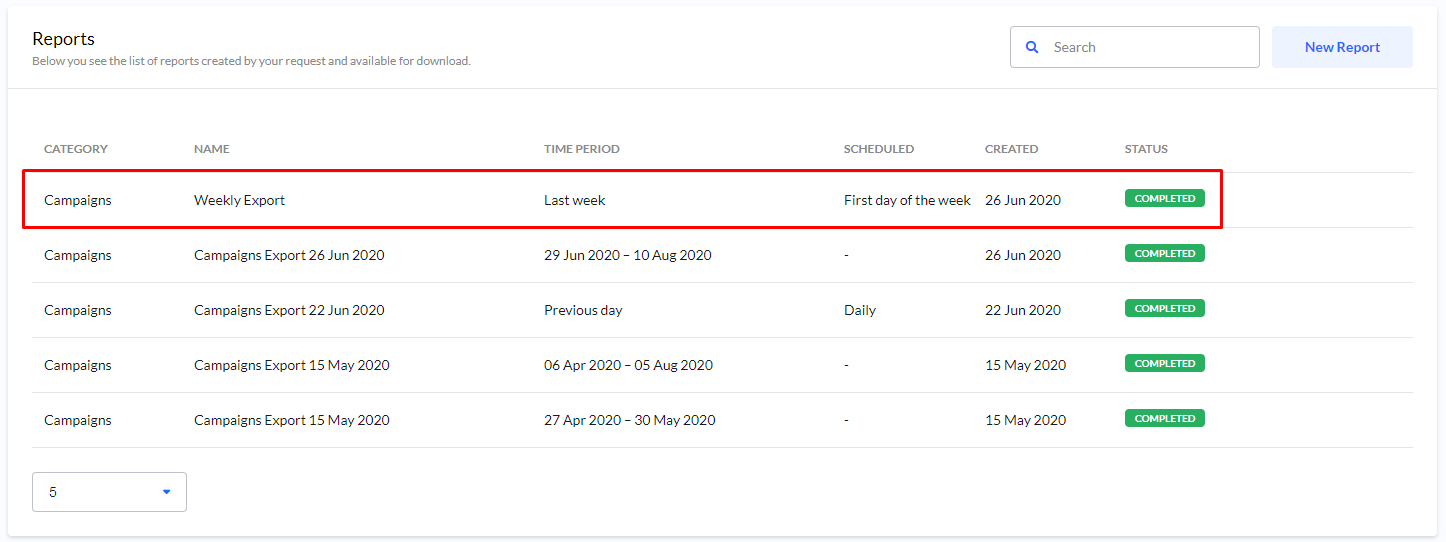
Task: Click the Time Period column header
Action: coord(581,149)
